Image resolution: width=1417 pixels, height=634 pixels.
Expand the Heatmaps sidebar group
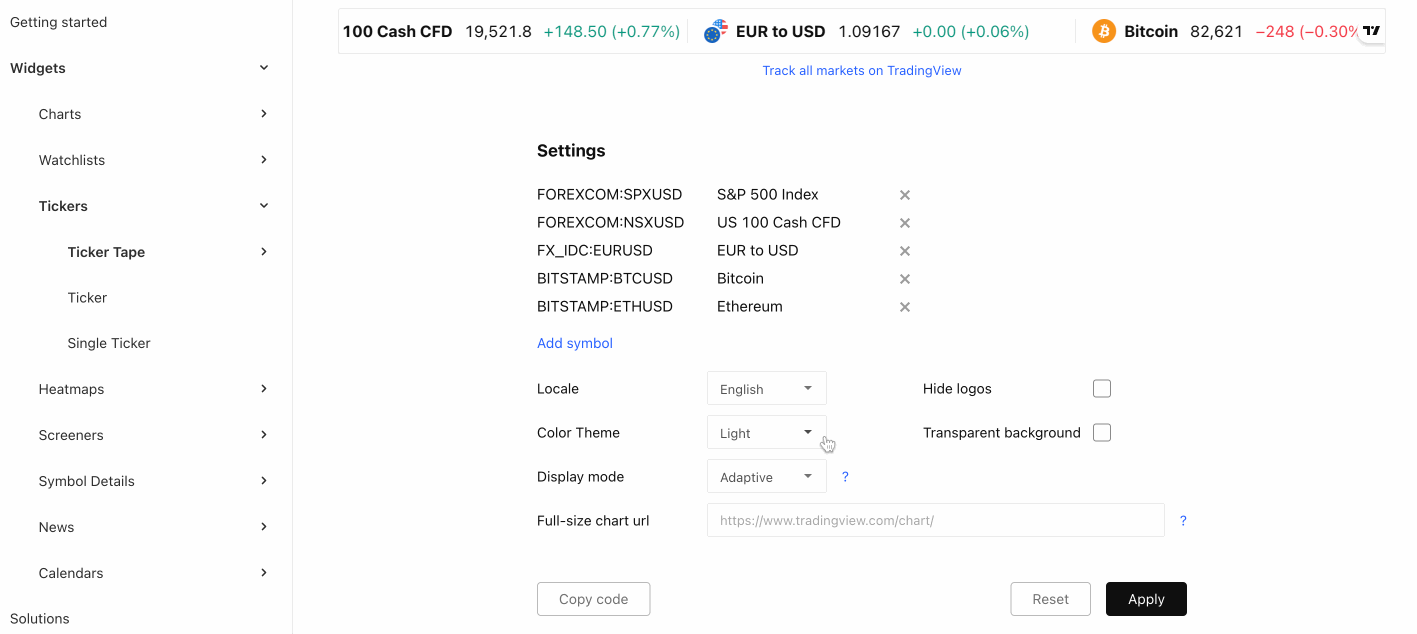264,389
